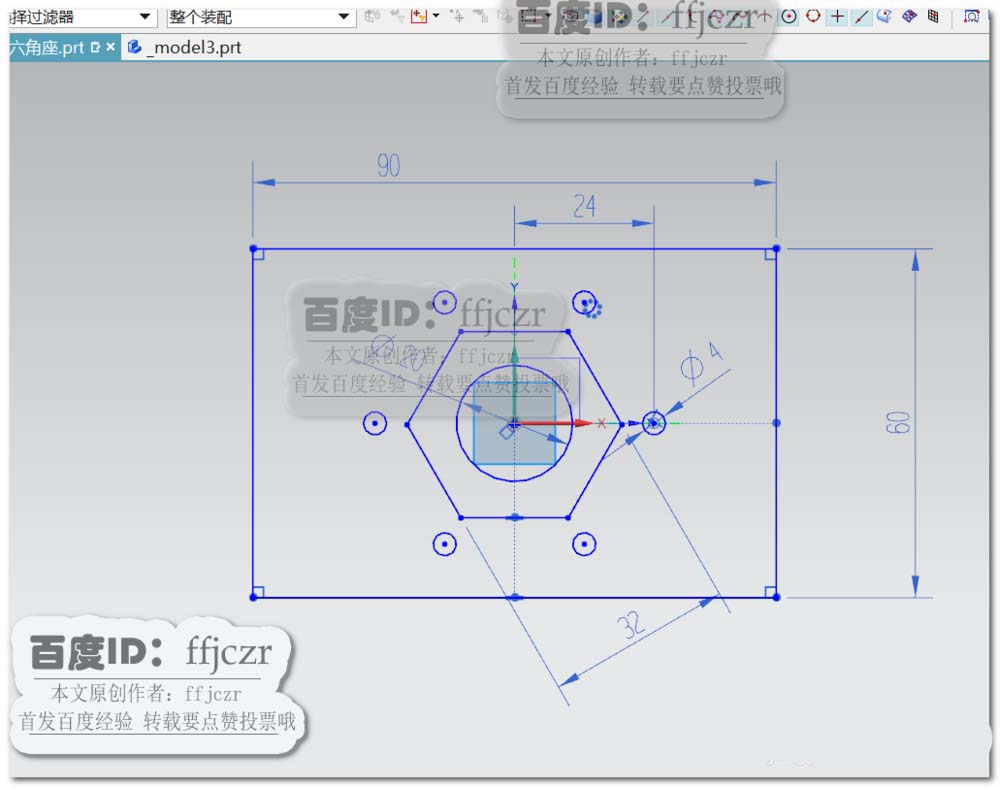Toggle the point on face snap icon
Screen dimensions: 1000x788
click(x=885, y=17)
